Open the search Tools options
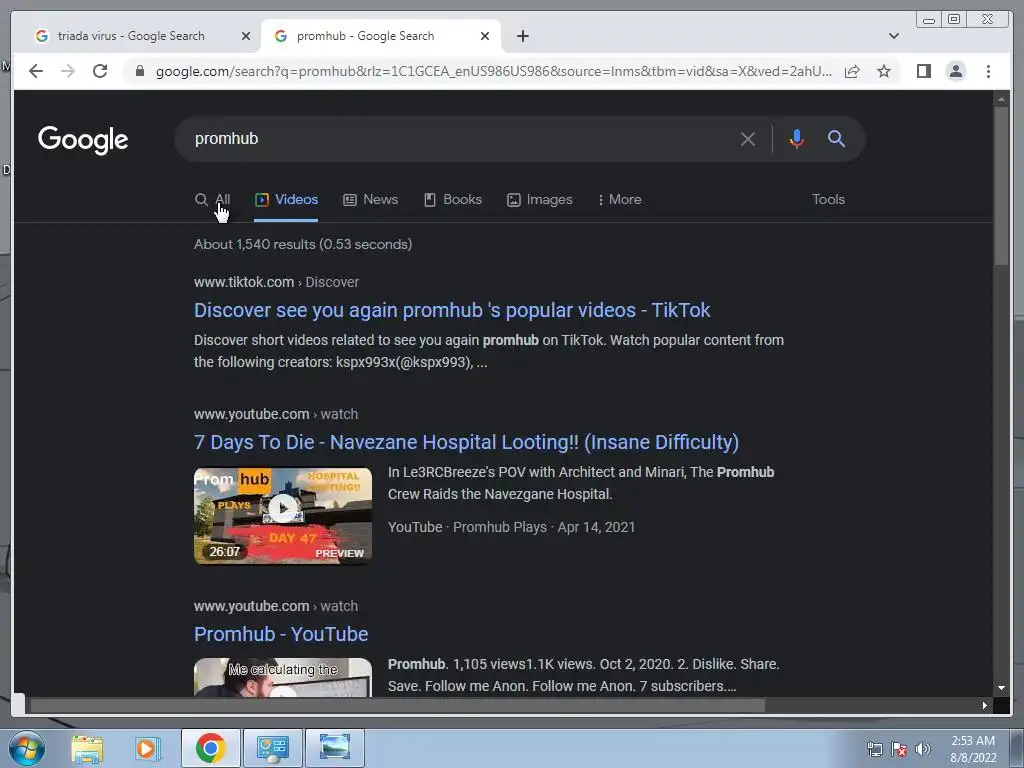1024x768 pixels. [x=828, y=199]
